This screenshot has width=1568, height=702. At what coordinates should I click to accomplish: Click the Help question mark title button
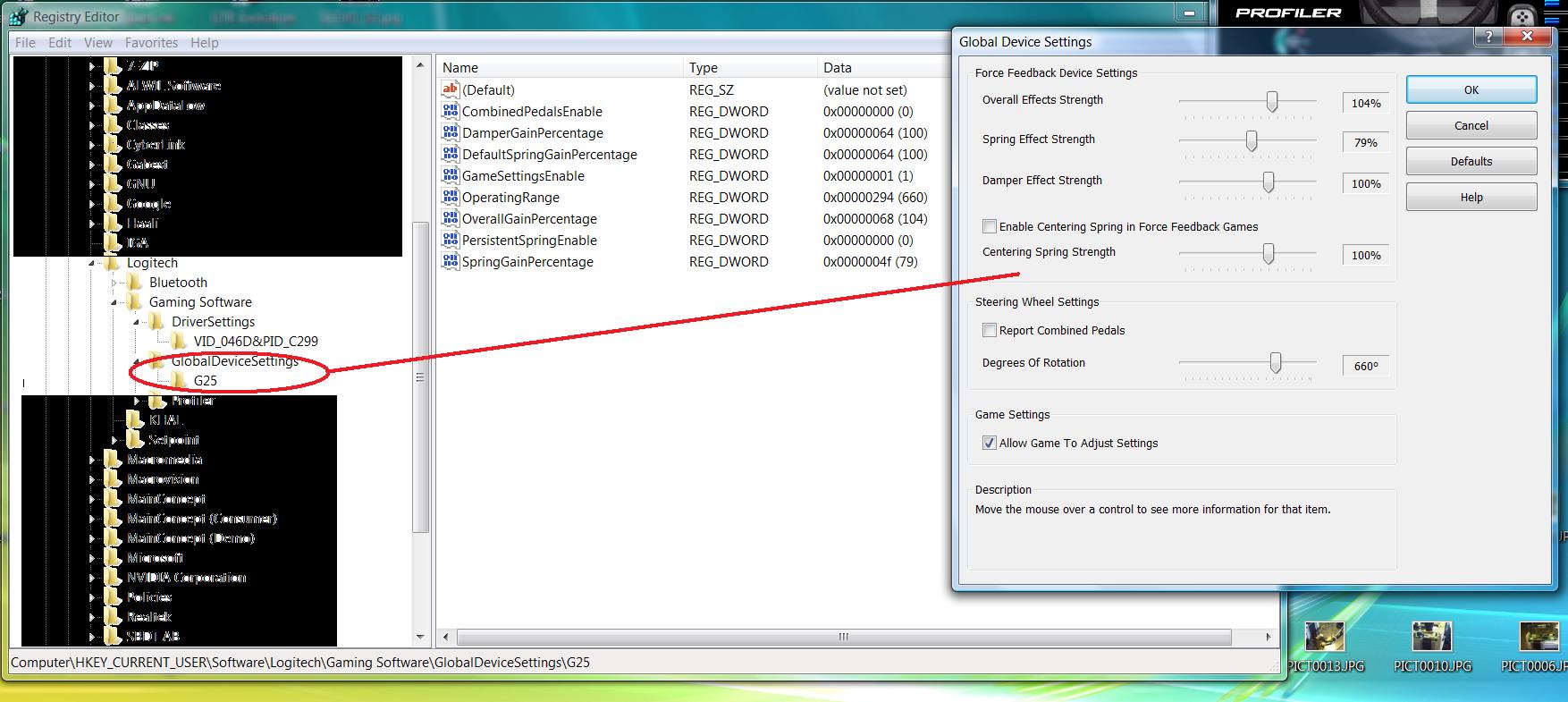[x=1488, y=37]
